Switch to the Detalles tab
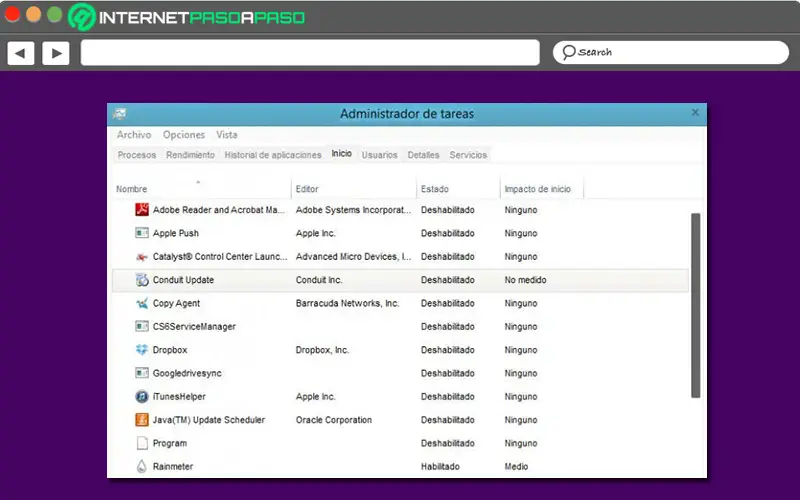 [x=423, y=155]
